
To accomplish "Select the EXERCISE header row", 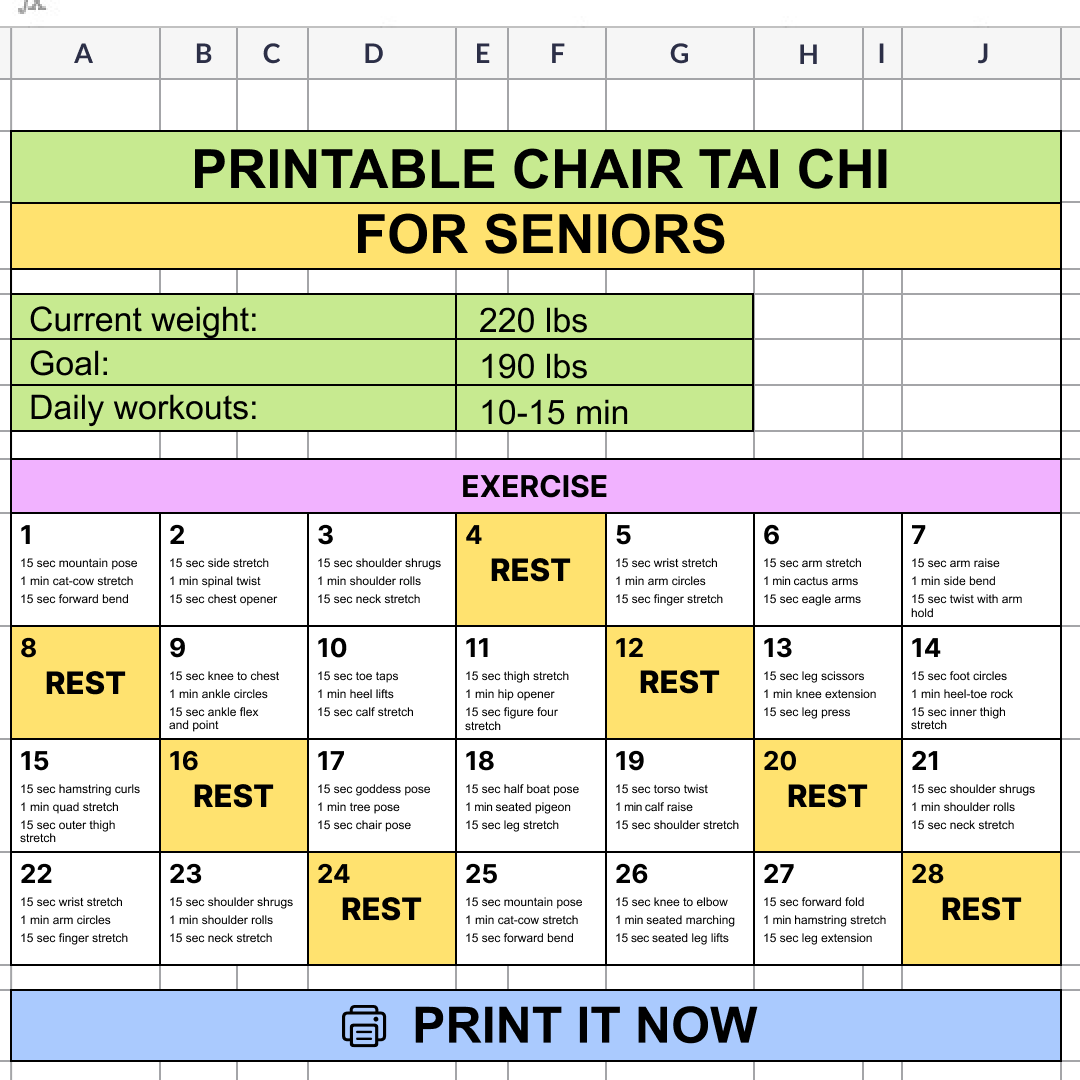I will (536, 486).
